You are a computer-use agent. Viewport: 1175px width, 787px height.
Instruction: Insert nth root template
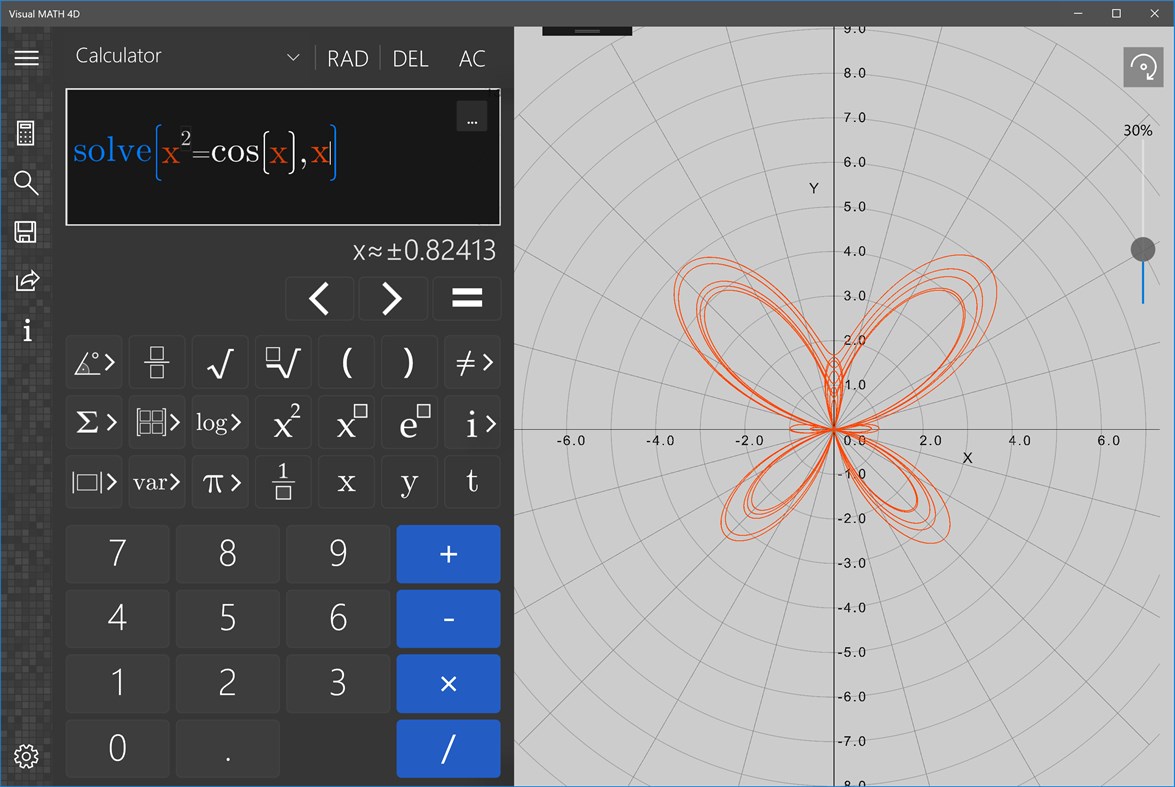pos(283,363)
